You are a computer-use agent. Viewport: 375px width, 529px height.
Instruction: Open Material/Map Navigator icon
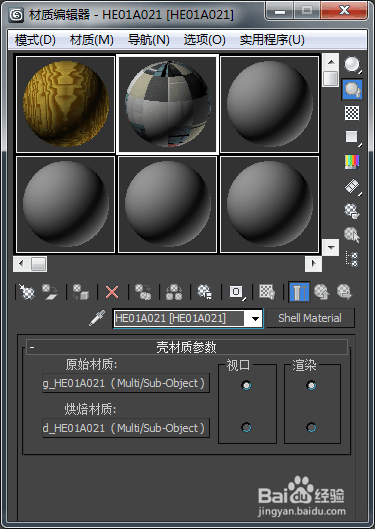click(x=352, y=259)
